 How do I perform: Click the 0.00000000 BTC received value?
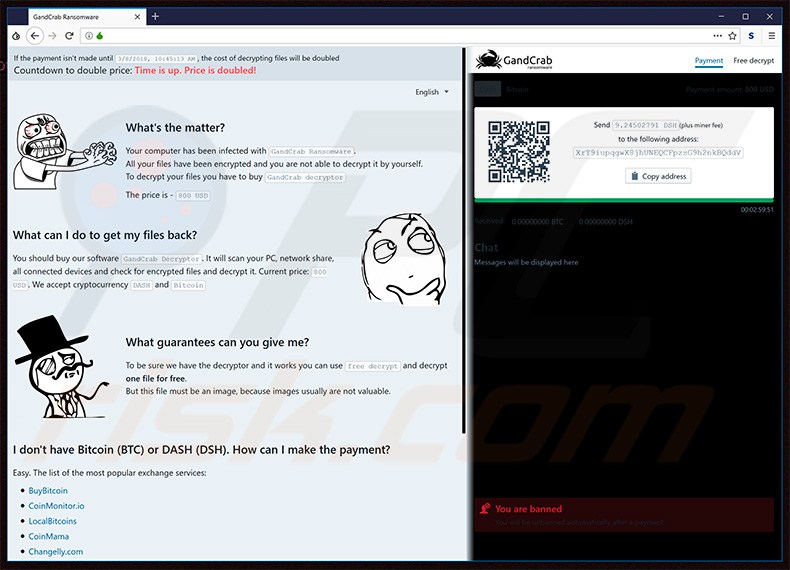tap(537, 222)
